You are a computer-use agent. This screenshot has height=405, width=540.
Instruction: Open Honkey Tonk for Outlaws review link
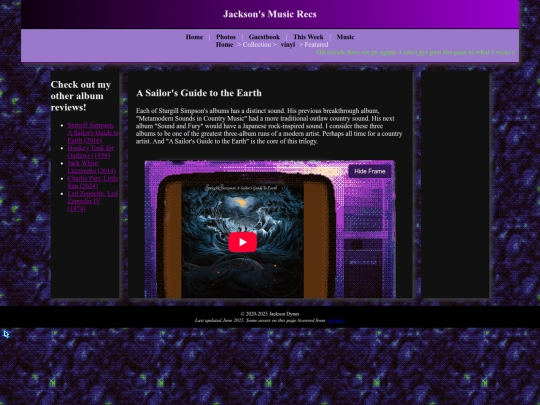click(91, 152)
